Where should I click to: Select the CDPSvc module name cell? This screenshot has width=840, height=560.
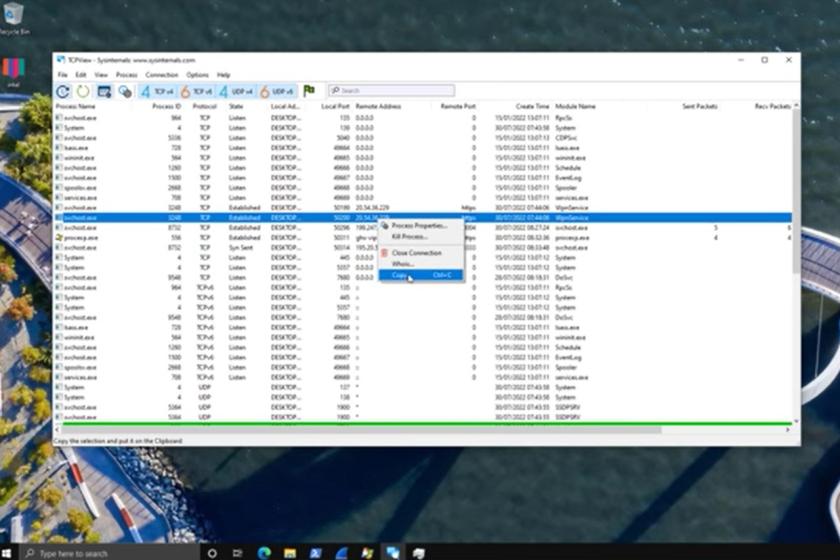coord(566,138)
